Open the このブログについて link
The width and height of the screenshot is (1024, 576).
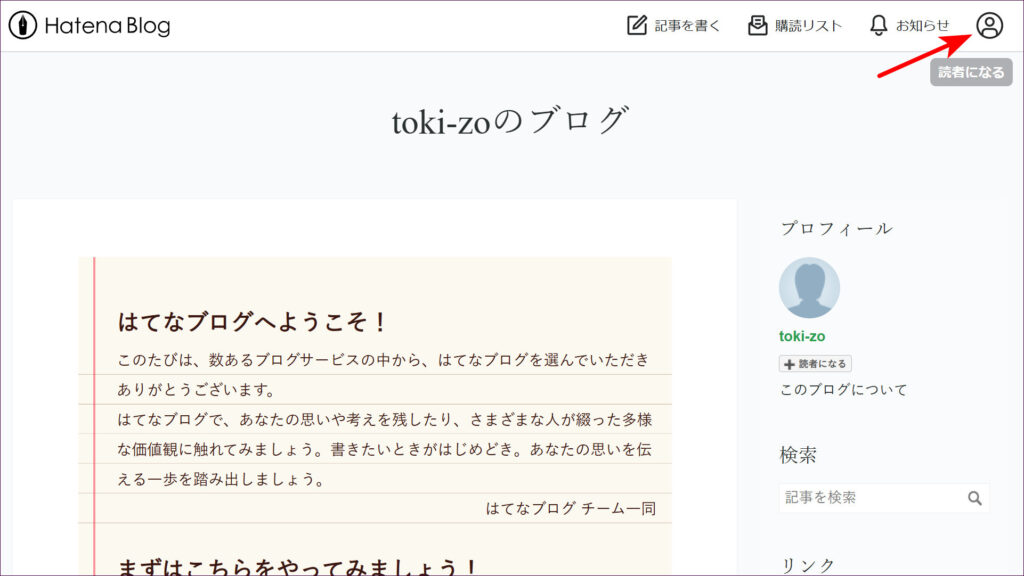843,390
